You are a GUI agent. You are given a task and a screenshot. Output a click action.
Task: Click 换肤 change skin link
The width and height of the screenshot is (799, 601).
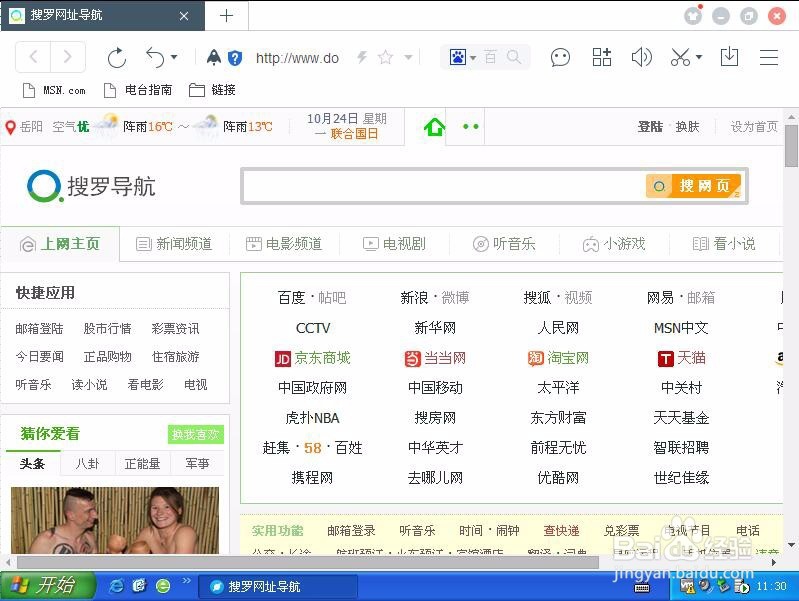click(x=687, y=126)
